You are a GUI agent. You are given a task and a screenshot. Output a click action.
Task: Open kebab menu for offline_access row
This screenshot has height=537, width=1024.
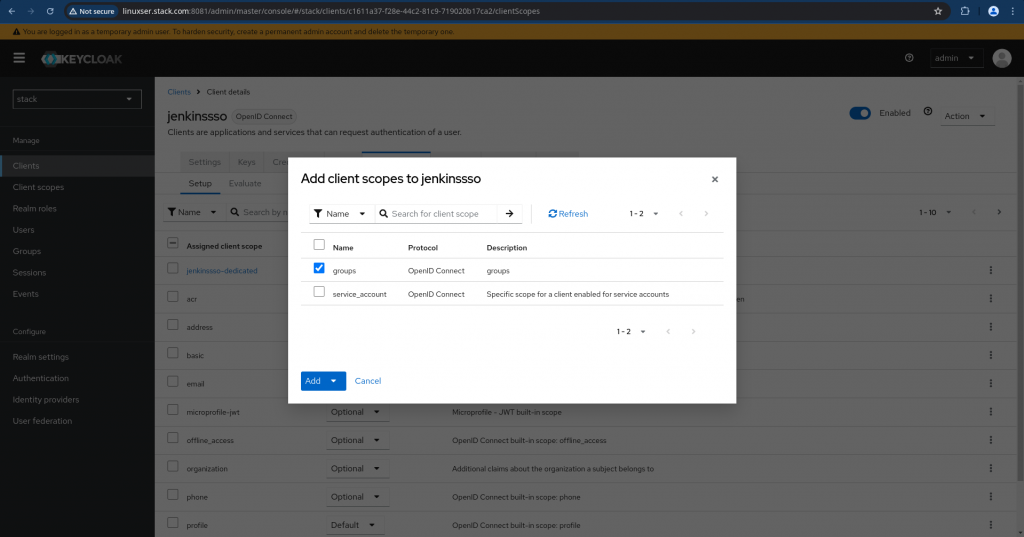[x=991, y=440]
